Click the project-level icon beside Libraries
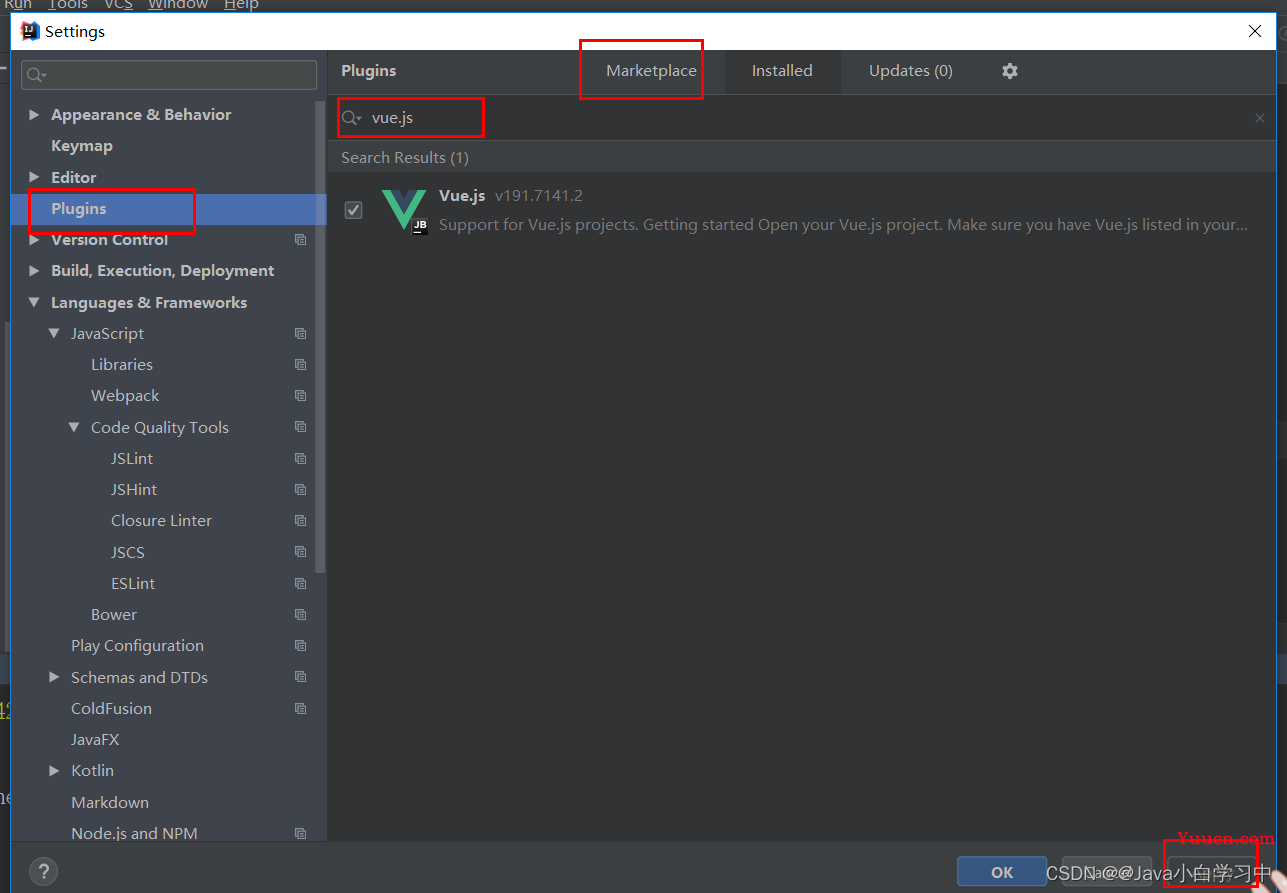This screenshot has width=1287, height=893. [300, 365]
